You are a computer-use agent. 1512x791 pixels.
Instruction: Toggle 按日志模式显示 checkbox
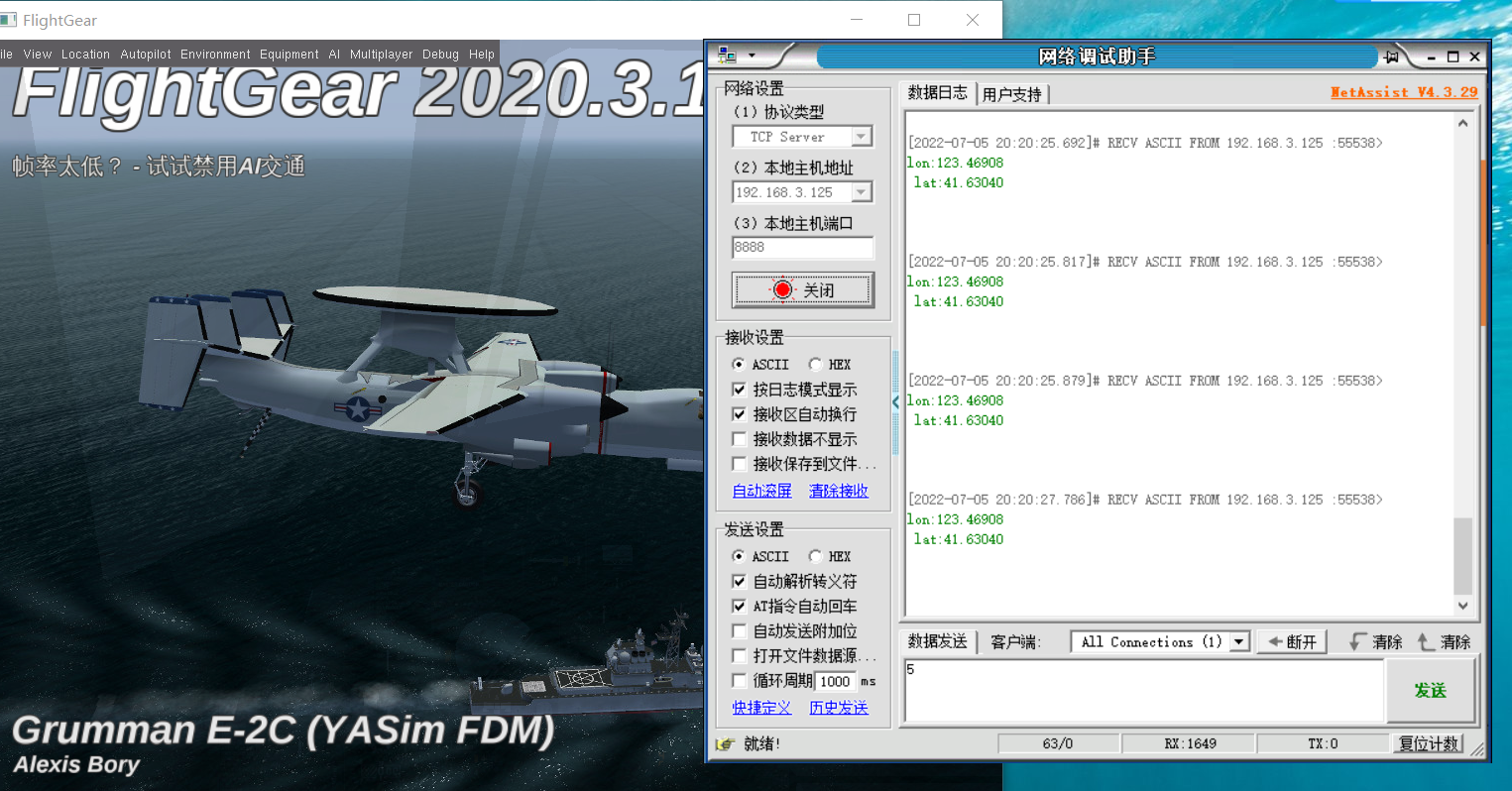coord(739,390)
